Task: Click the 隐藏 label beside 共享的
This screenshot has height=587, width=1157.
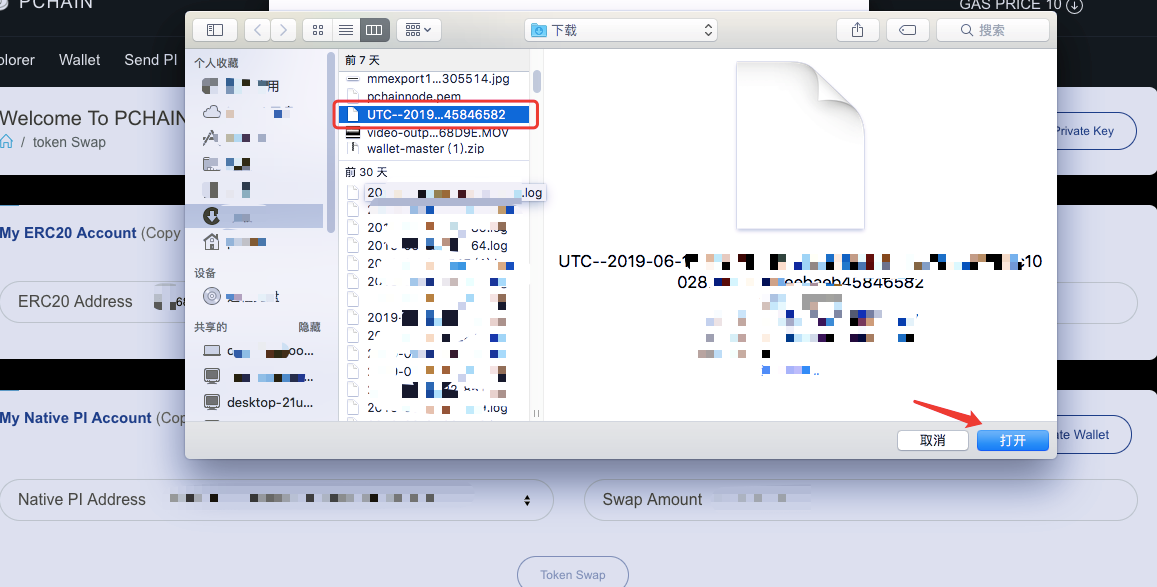Action: [309, 327]
